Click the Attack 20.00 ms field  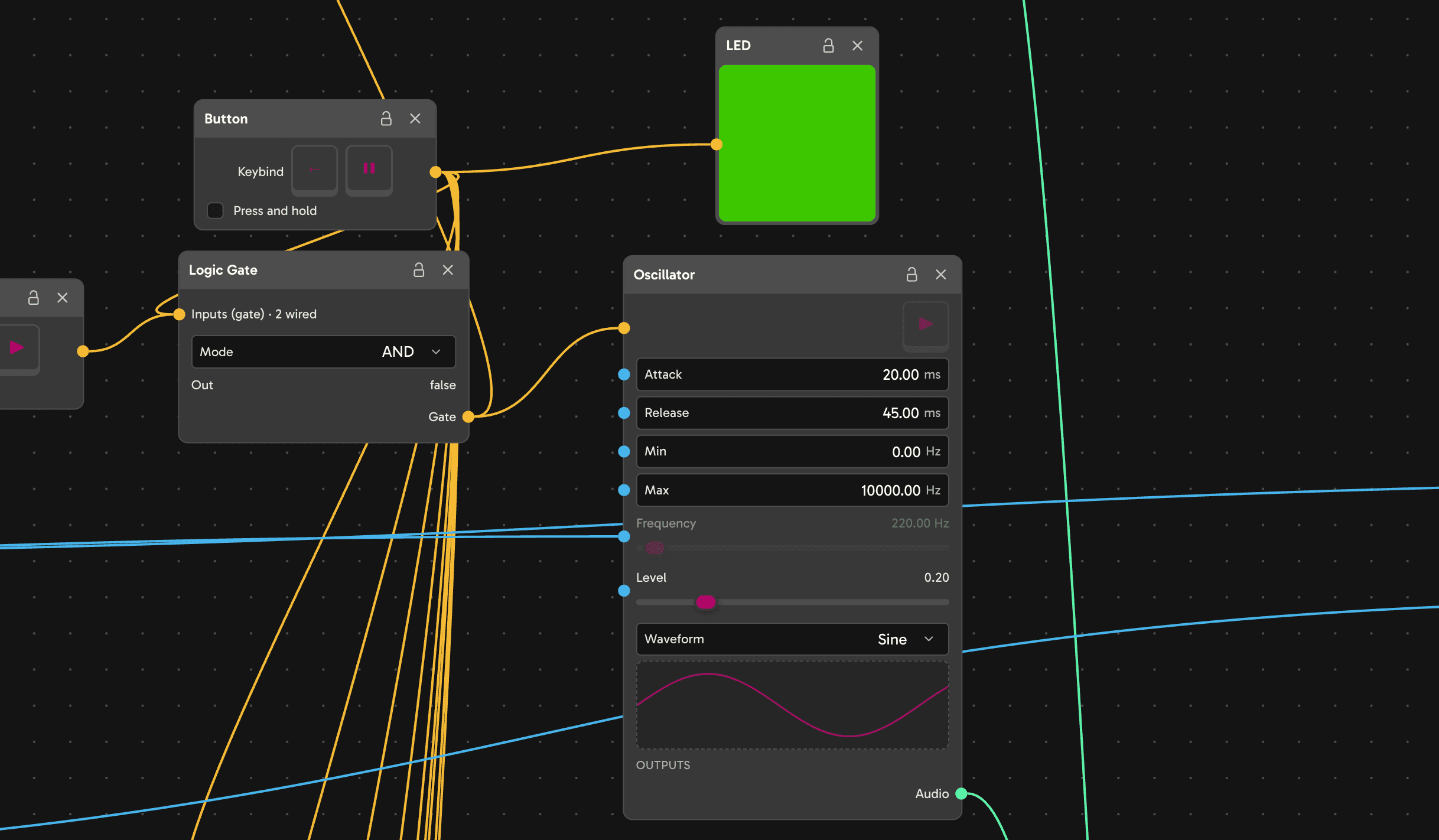[792, 375]
